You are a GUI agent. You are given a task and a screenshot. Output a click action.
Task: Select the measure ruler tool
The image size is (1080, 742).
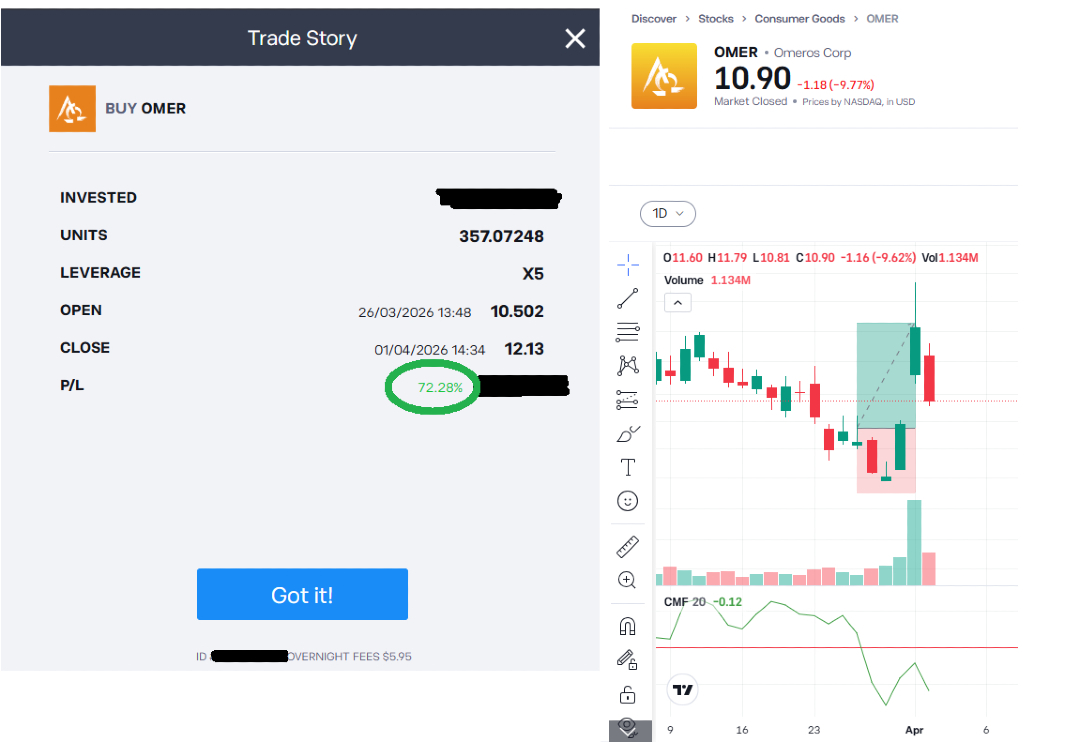[628, 546]
